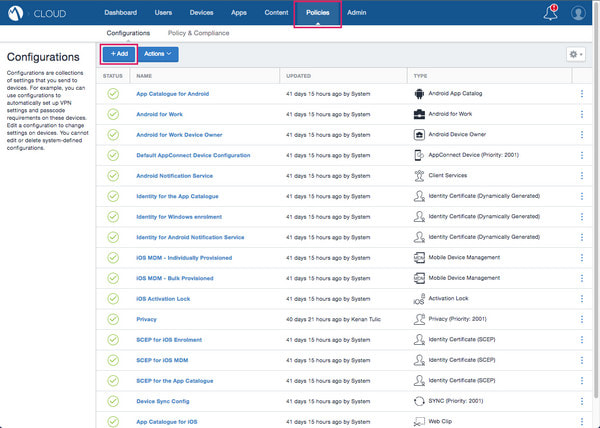
Task: Click the identity certificate icon for SCEP for iOS MDM
Action: click(419, 360)
